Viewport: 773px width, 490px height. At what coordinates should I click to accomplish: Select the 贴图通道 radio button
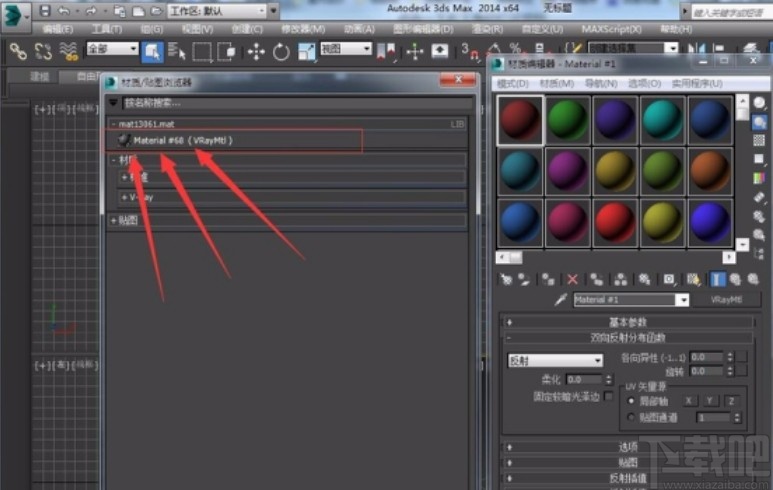[x=631, y=417]
